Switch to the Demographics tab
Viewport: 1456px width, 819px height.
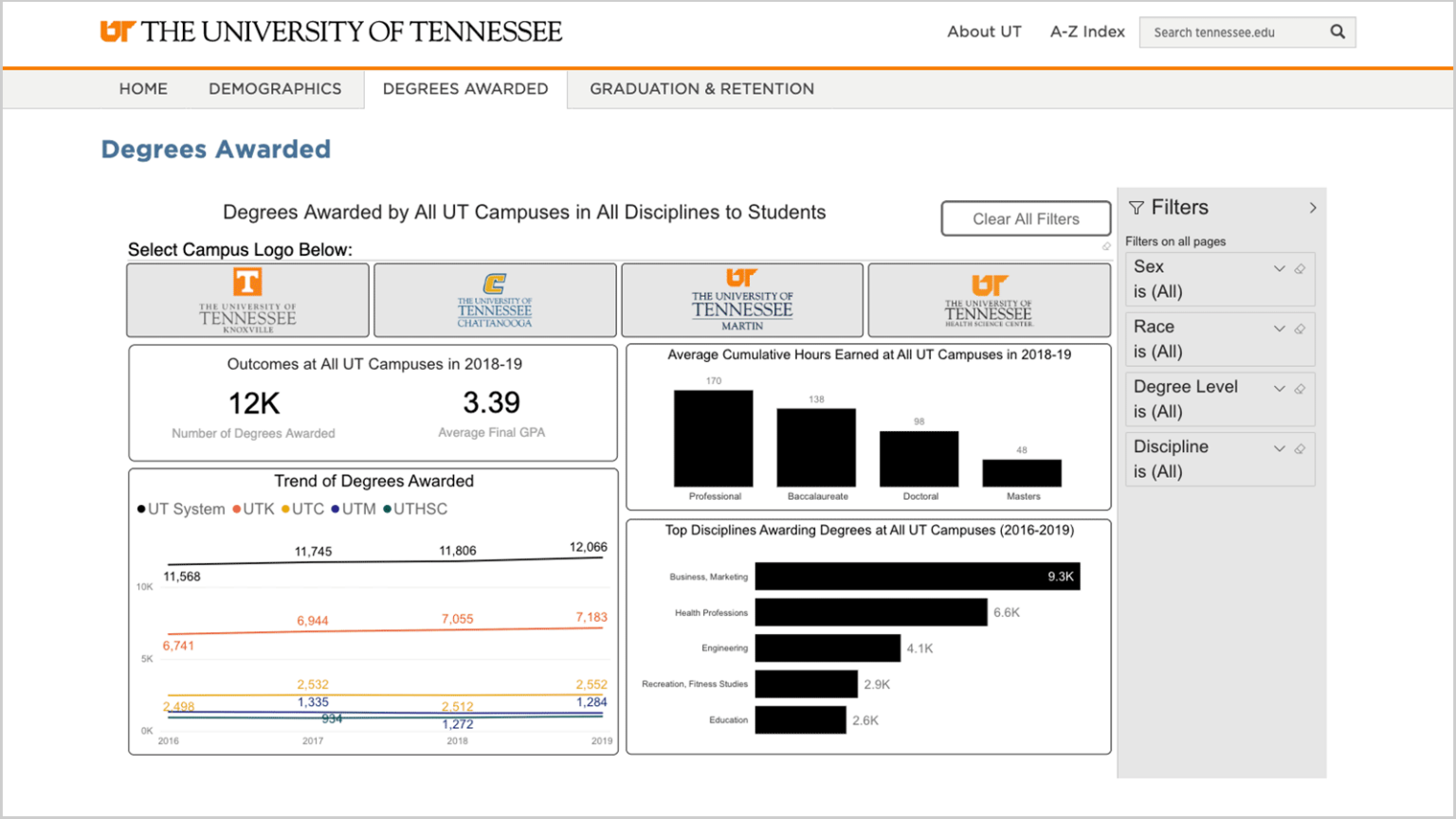point(275,89)
